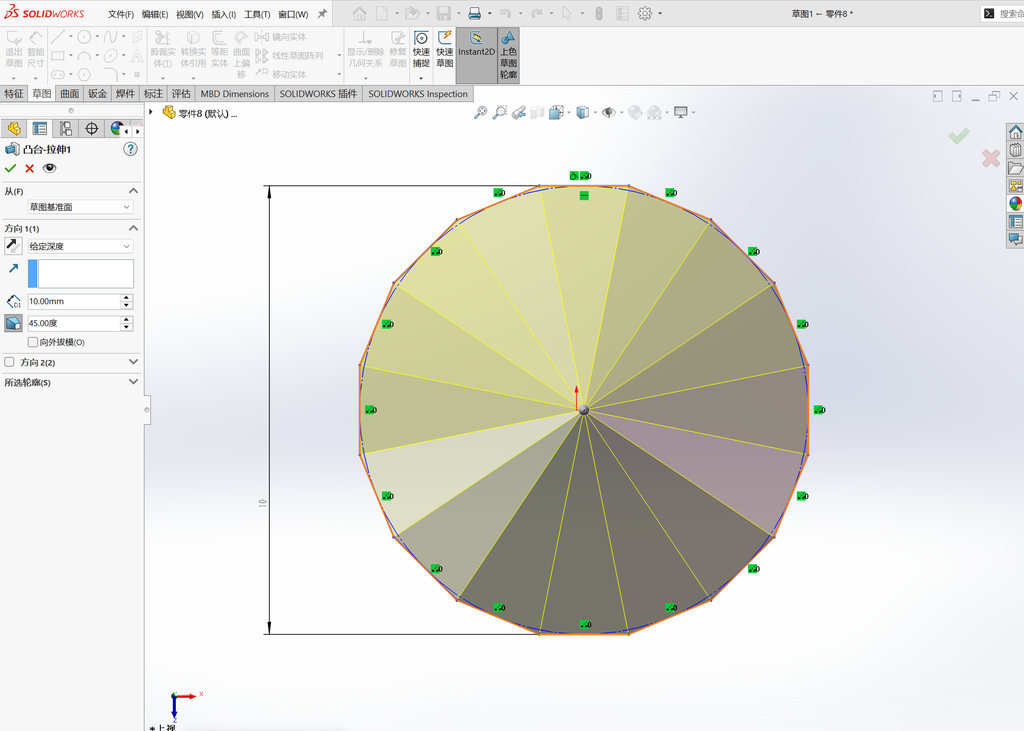Image resolution: width=1024 pixels, height=731 pixels.
Task: Open help for 凸台-拉伸1
Action: [x=131, y=149]
